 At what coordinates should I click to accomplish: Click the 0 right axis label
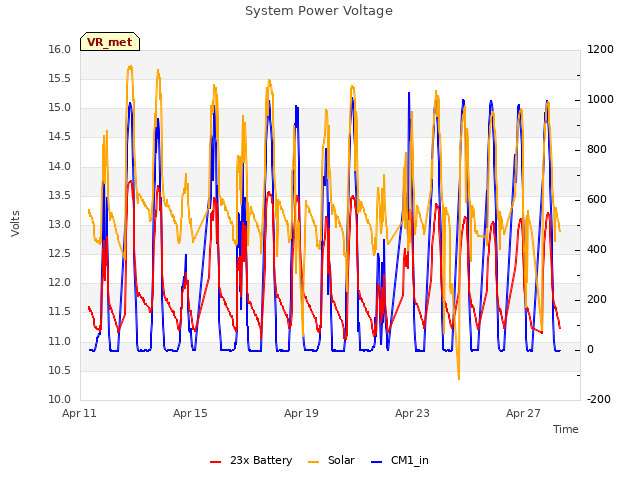(x=591, y=350)
